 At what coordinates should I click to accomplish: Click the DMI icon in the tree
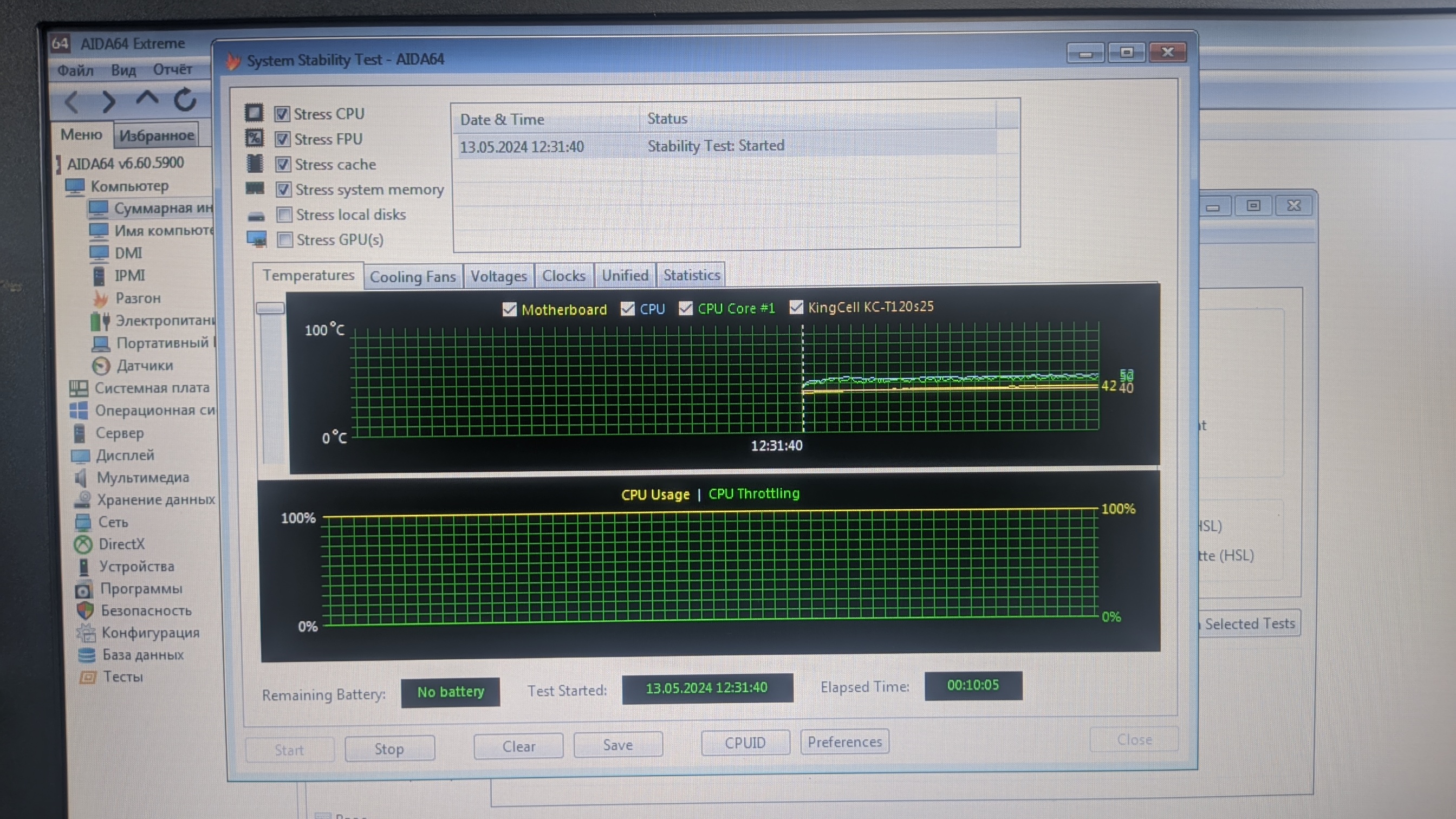pos(99,252)
